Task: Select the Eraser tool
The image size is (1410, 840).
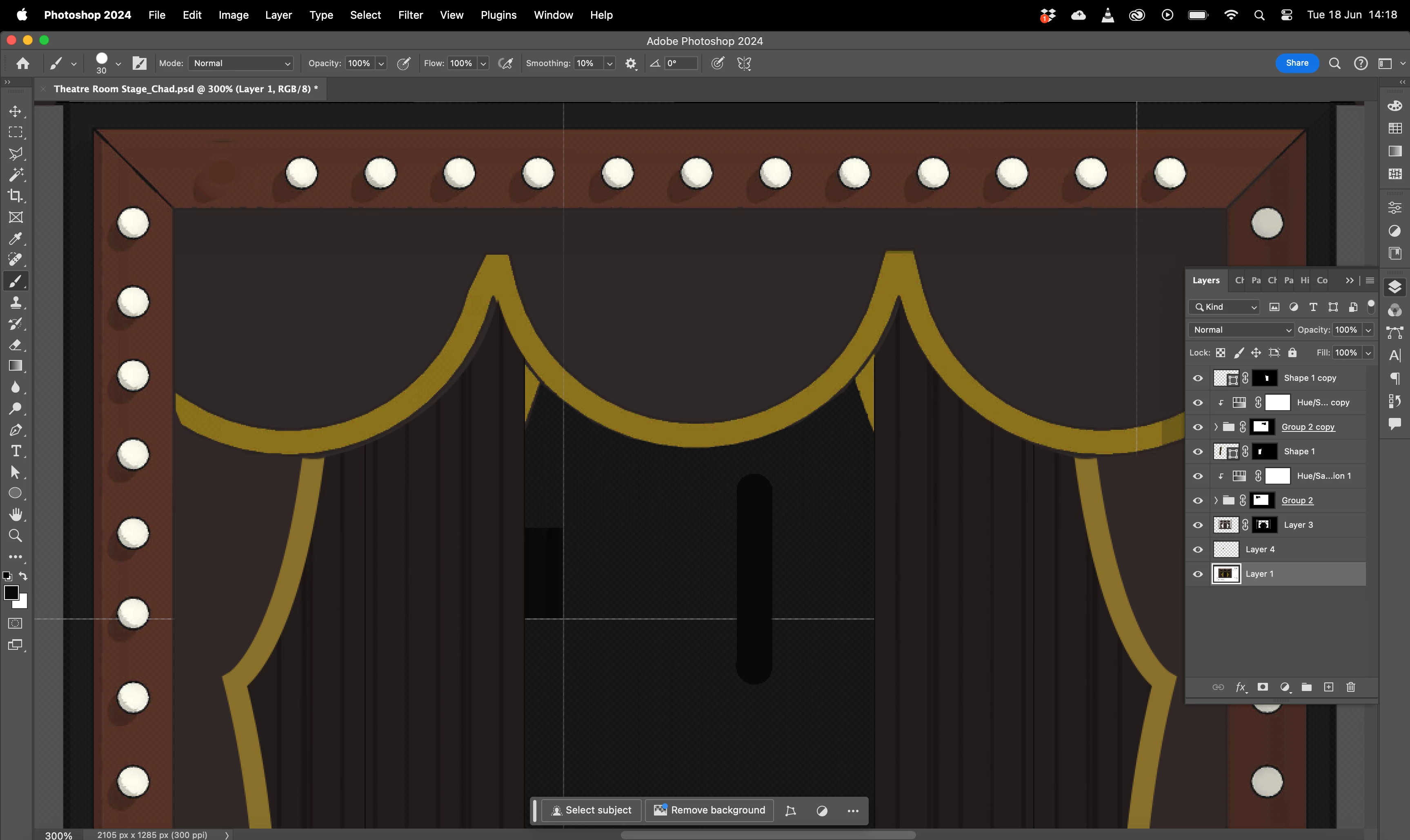Action: tap(15, 345)
